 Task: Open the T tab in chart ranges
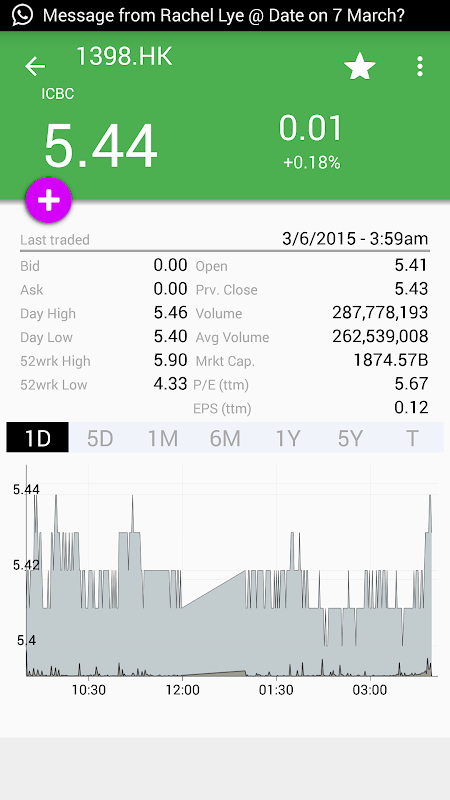click(412, 438)
